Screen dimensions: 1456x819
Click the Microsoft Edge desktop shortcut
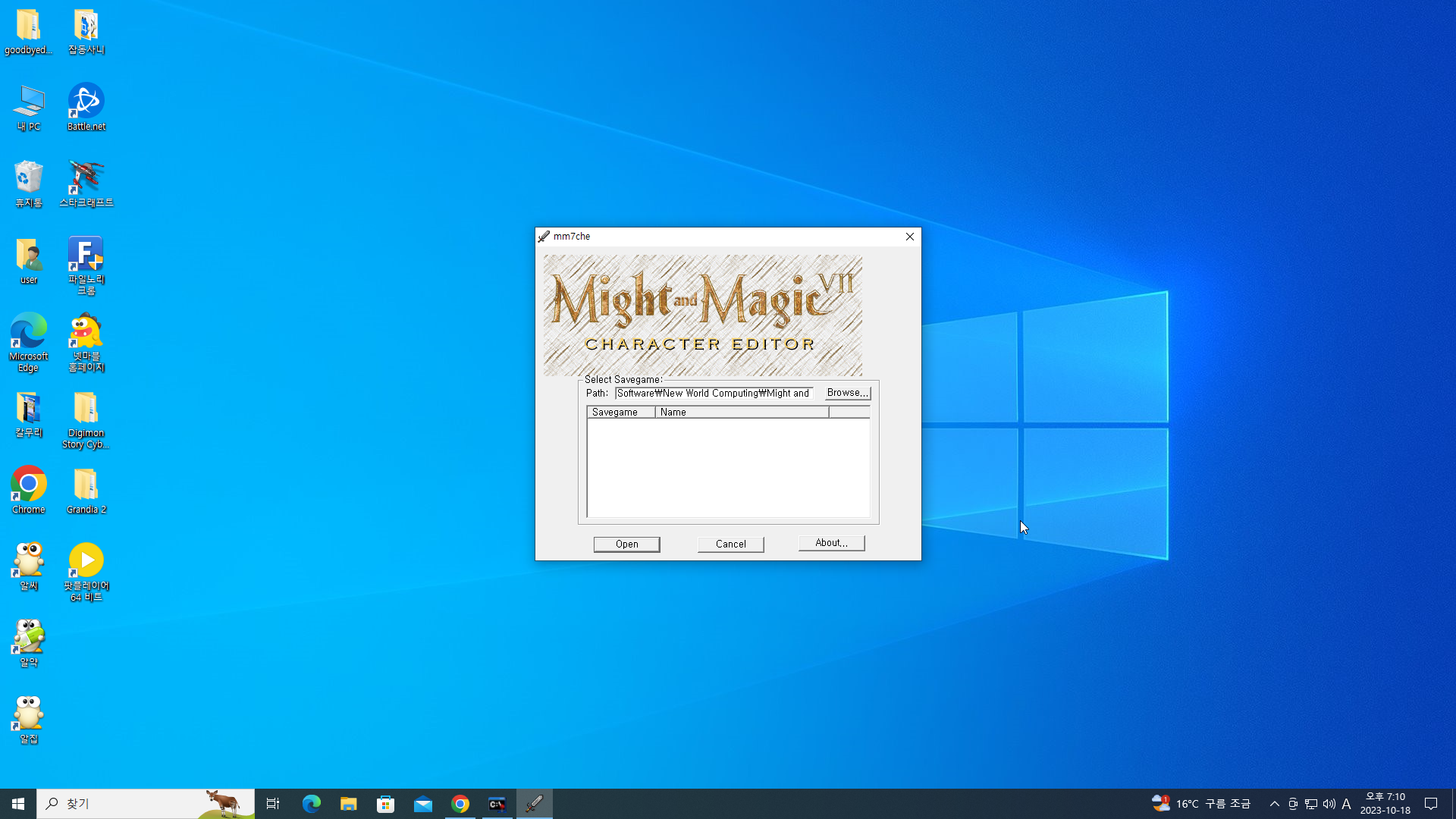click(x=29, y=341)
